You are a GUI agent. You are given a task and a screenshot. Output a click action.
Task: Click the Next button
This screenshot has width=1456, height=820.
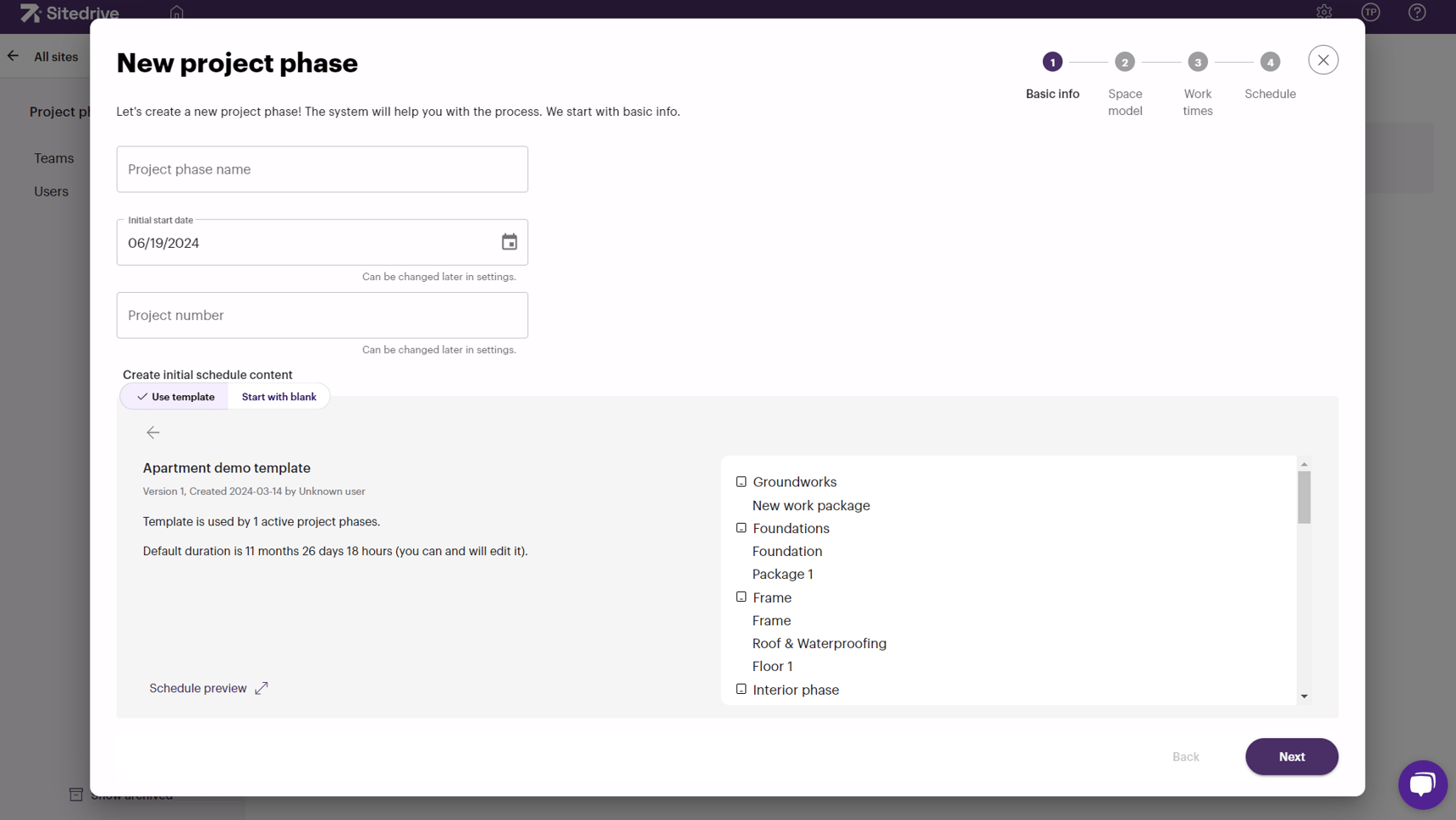coord(1291,757)
